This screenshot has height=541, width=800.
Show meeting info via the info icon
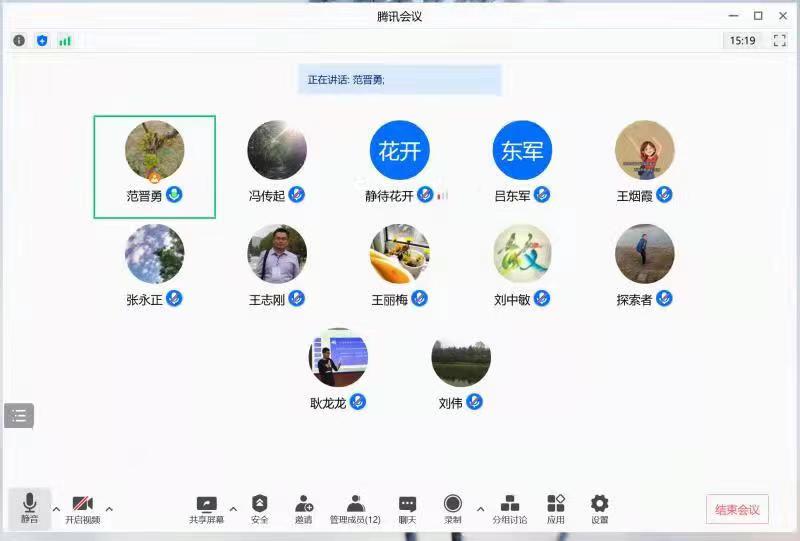[x=19, y=41]
